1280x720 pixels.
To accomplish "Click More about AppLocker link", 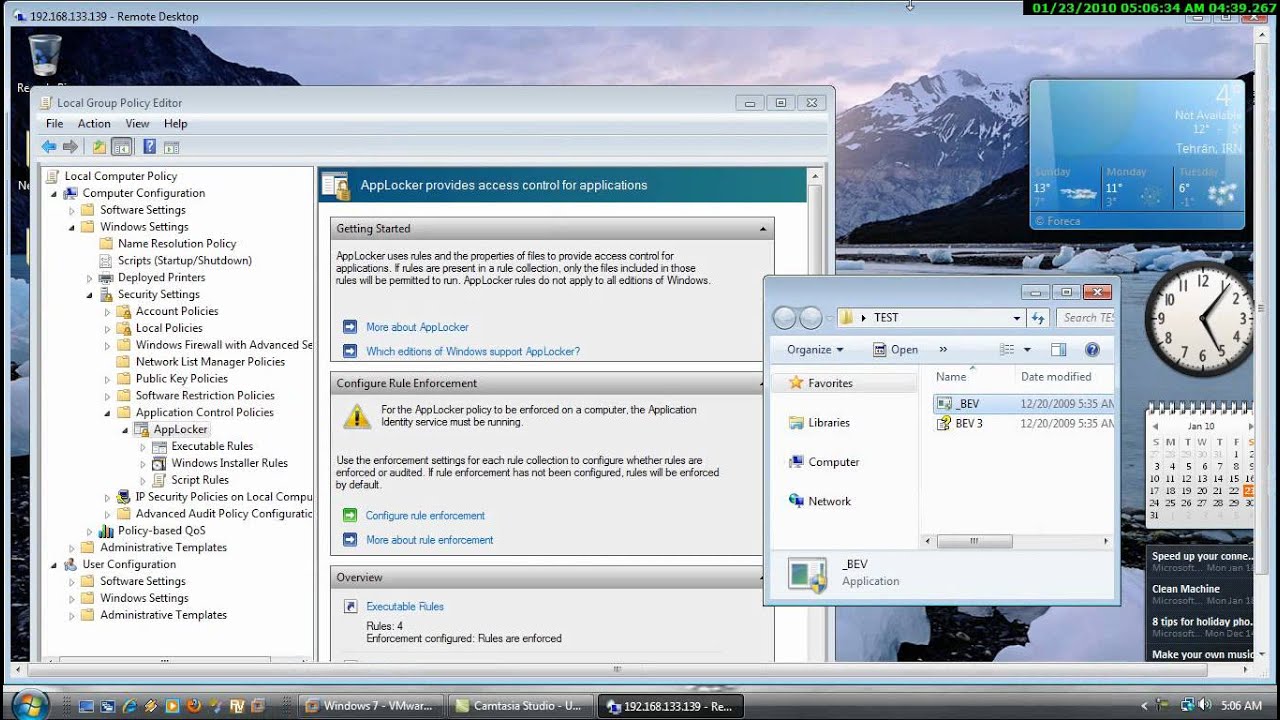I will (417, 327).
